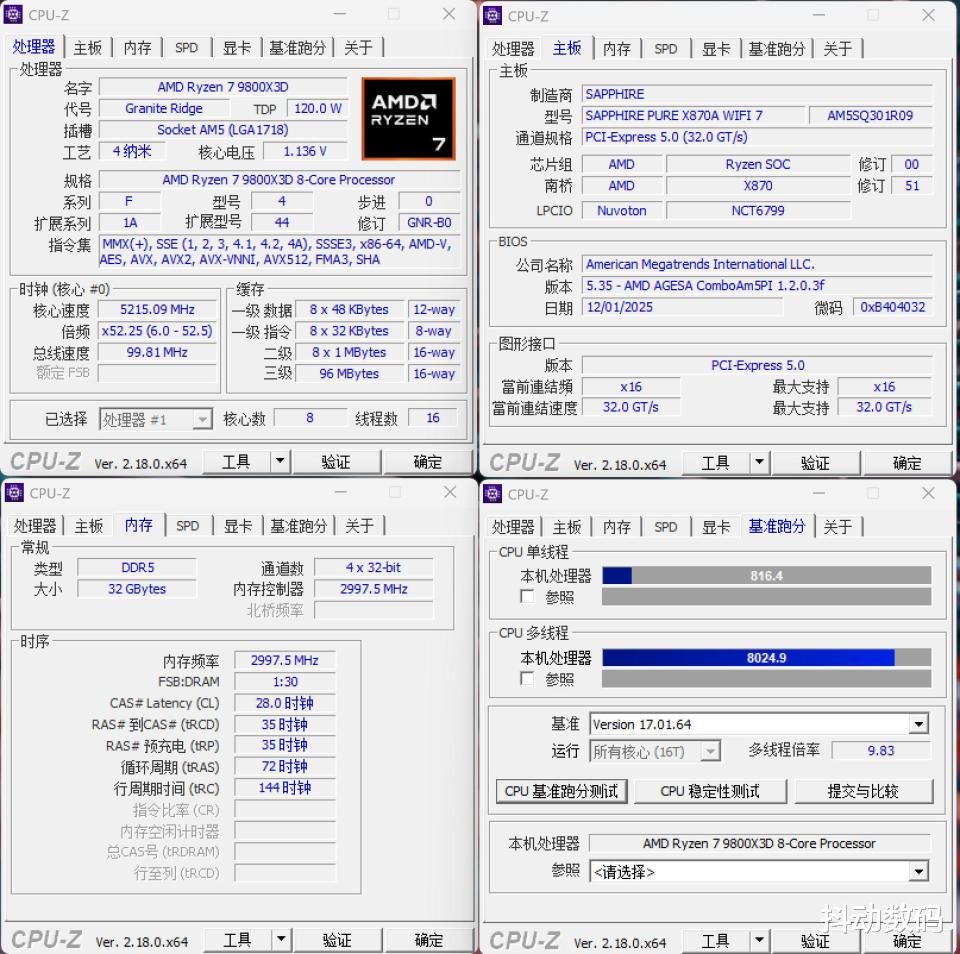960x954 pixels.
Task: Click the memory size 32 GBytes field
Action: (137, 589)
